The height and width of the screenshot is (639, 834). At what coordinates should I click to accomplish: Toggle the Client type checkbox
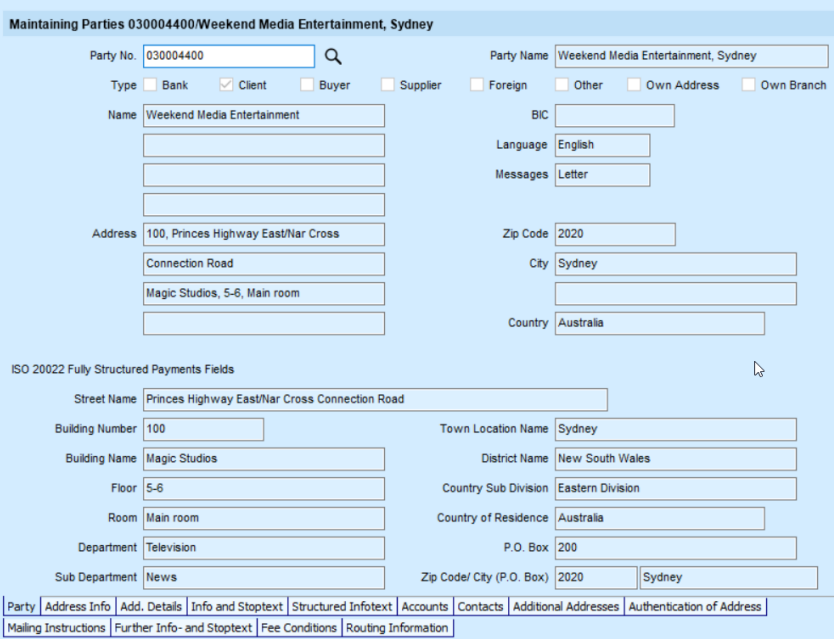(226, 85)
